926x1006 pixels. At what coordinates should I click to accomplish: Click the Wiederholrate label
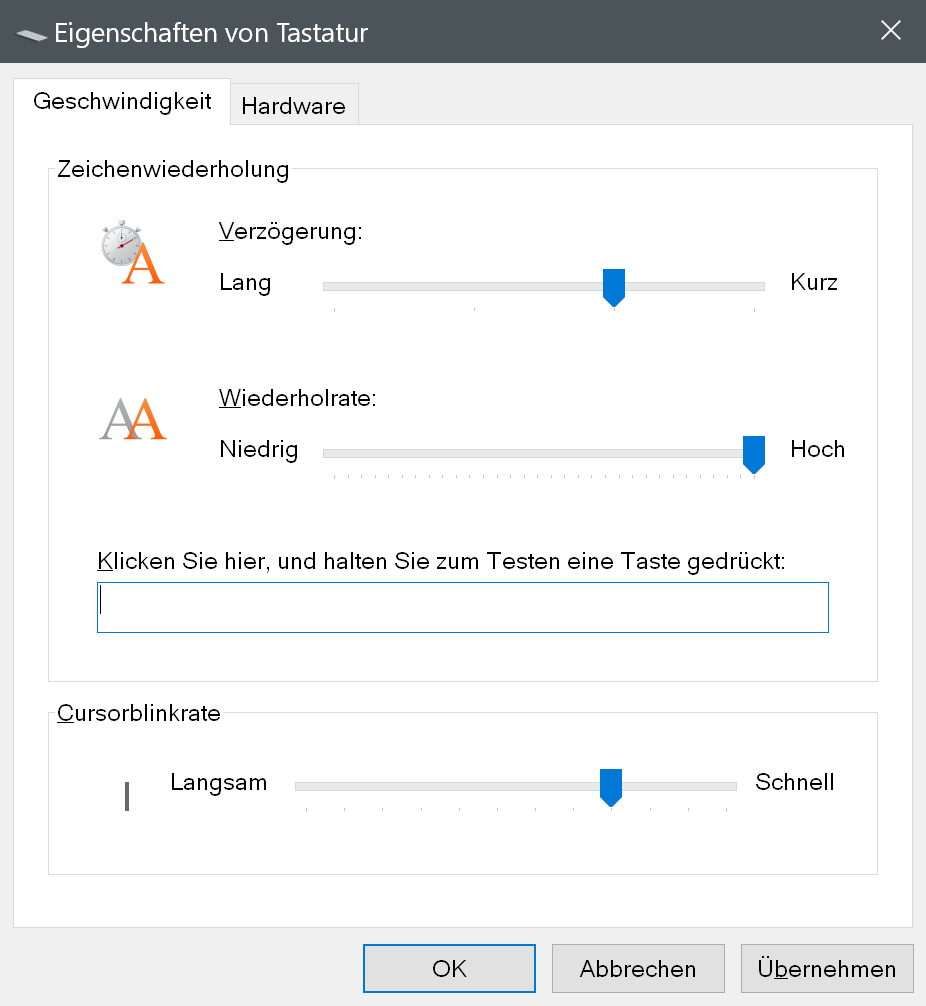pos(297,398)
